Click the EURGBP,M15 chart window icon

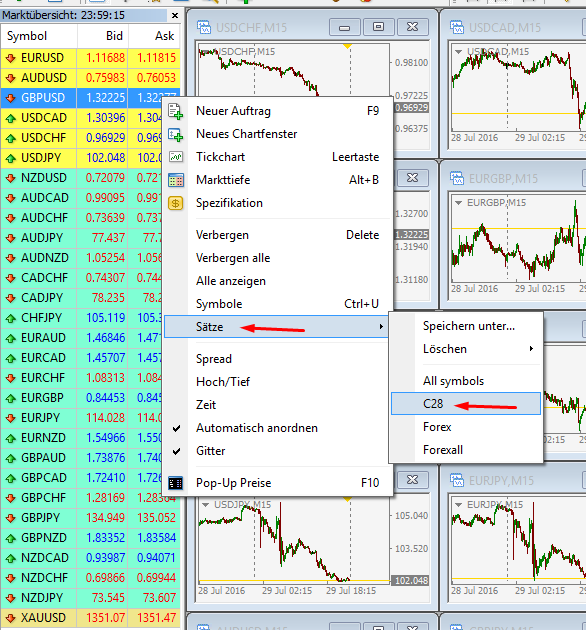[457, 178]
